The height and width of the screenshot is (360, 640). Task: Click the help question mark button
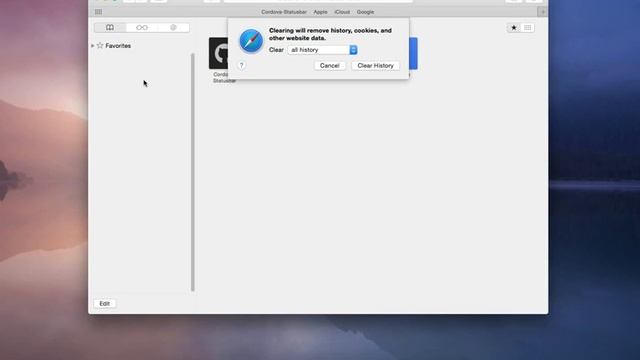pyautogui.click(x=242, y=65)
